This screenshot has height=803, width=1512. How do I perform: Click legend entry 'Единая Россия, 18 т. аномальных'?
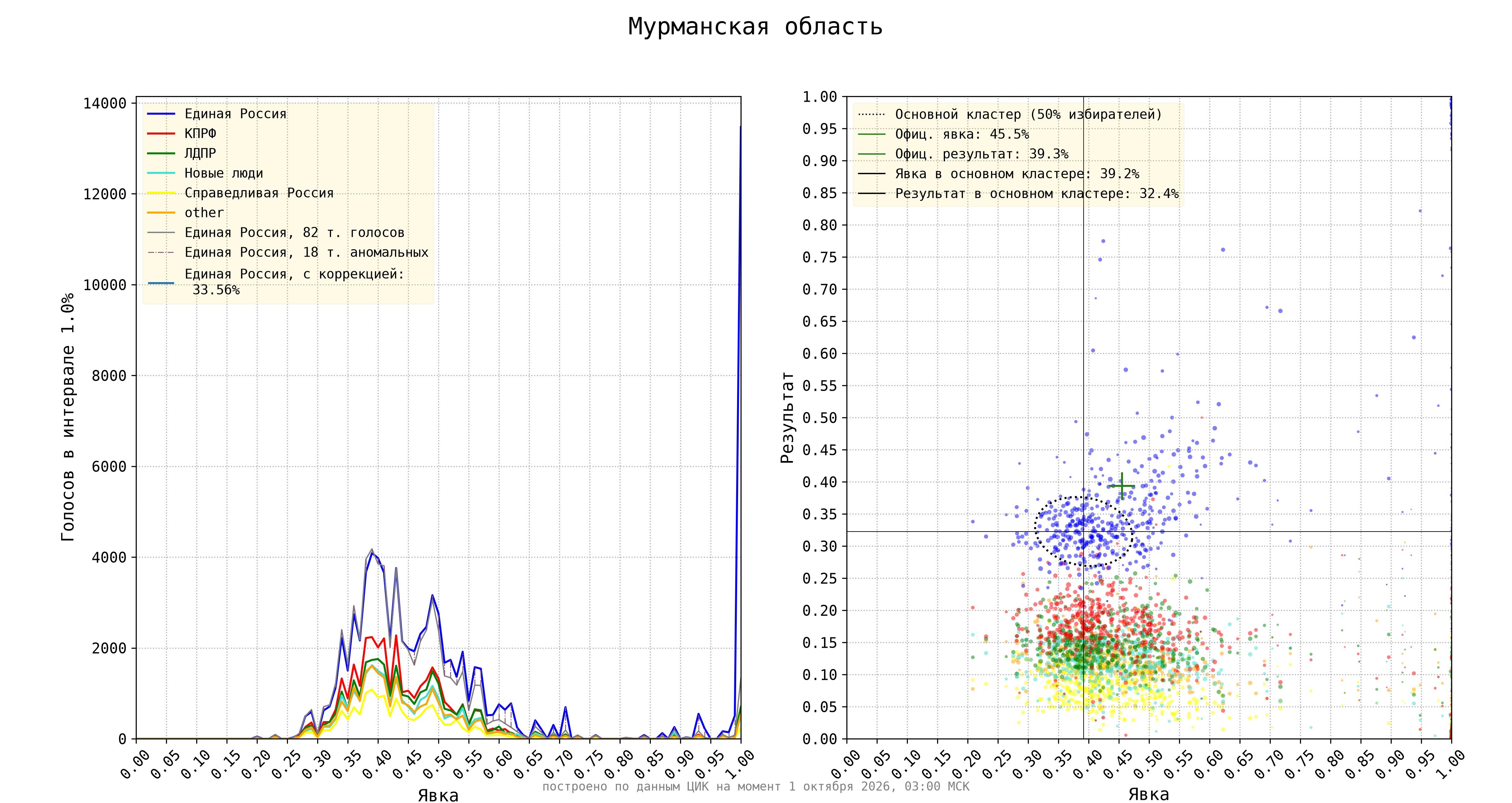[x=306, y=253]
